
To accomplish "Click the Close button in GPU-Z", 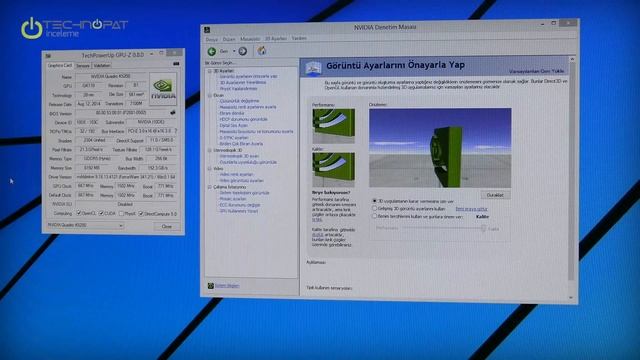I will pyautogui.click(x=167, y=227).
